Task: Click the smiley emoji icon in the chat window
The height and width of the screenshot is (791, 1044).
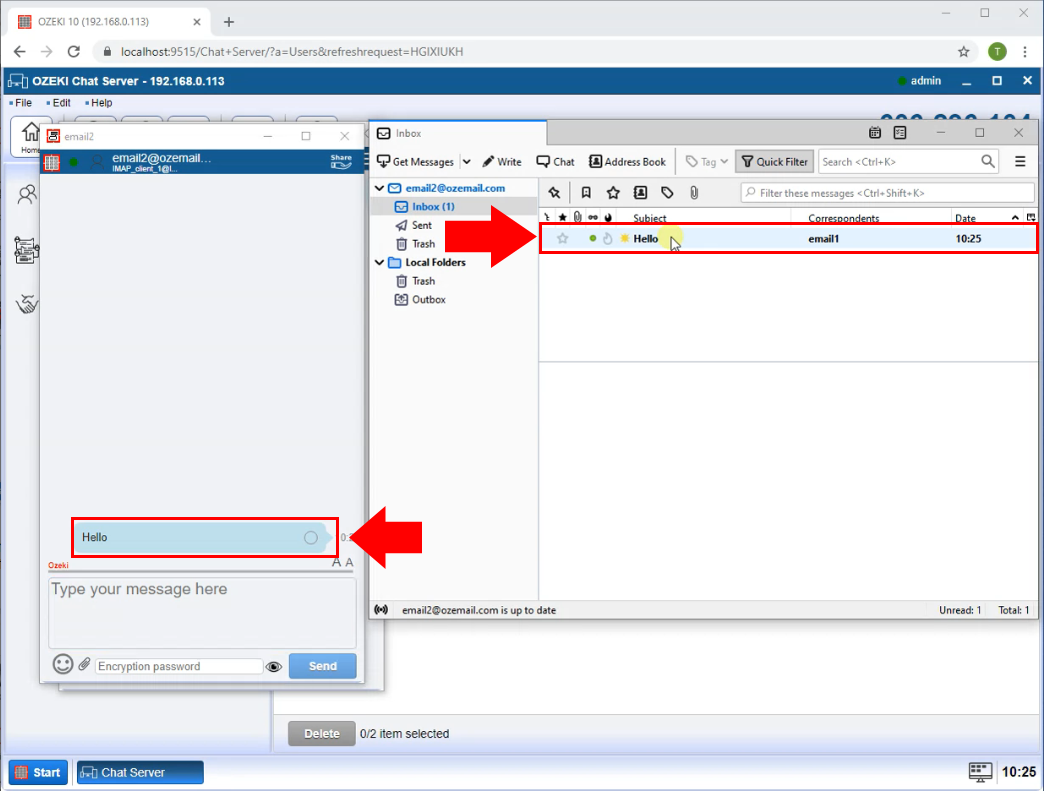Action: tap(62, 664)
